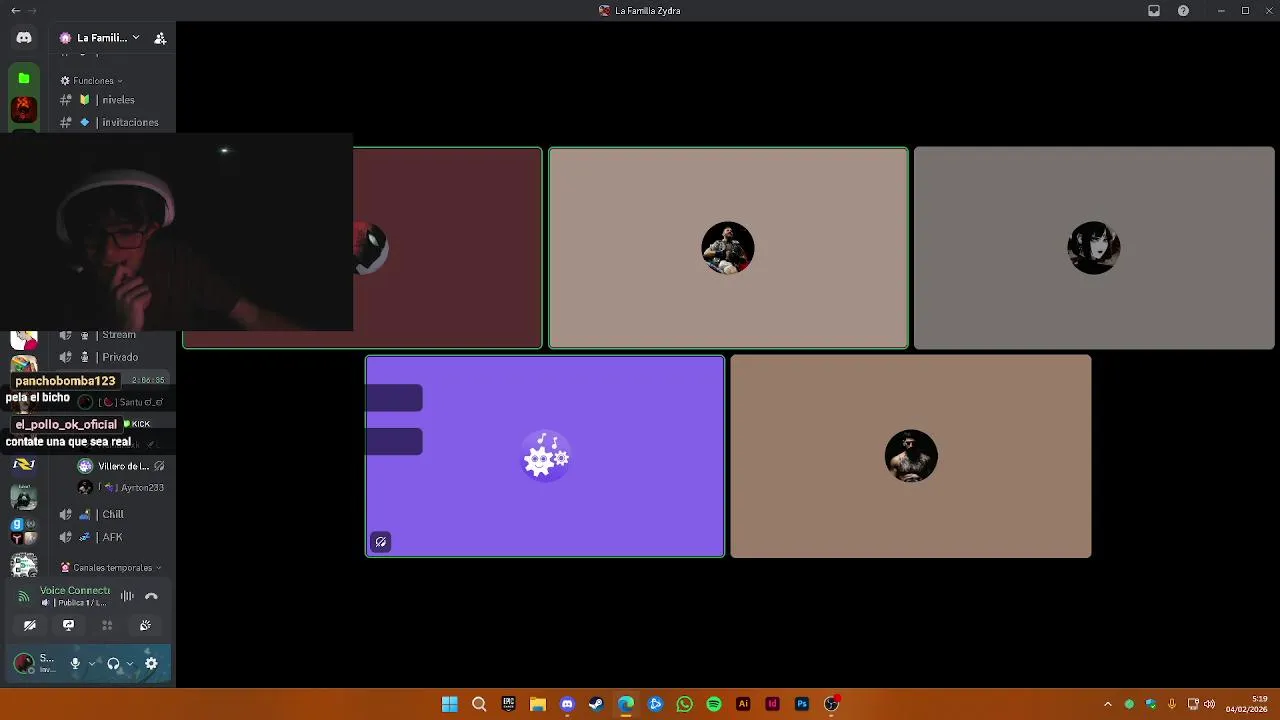Deafen audio with headphones icon

(113, 663)
